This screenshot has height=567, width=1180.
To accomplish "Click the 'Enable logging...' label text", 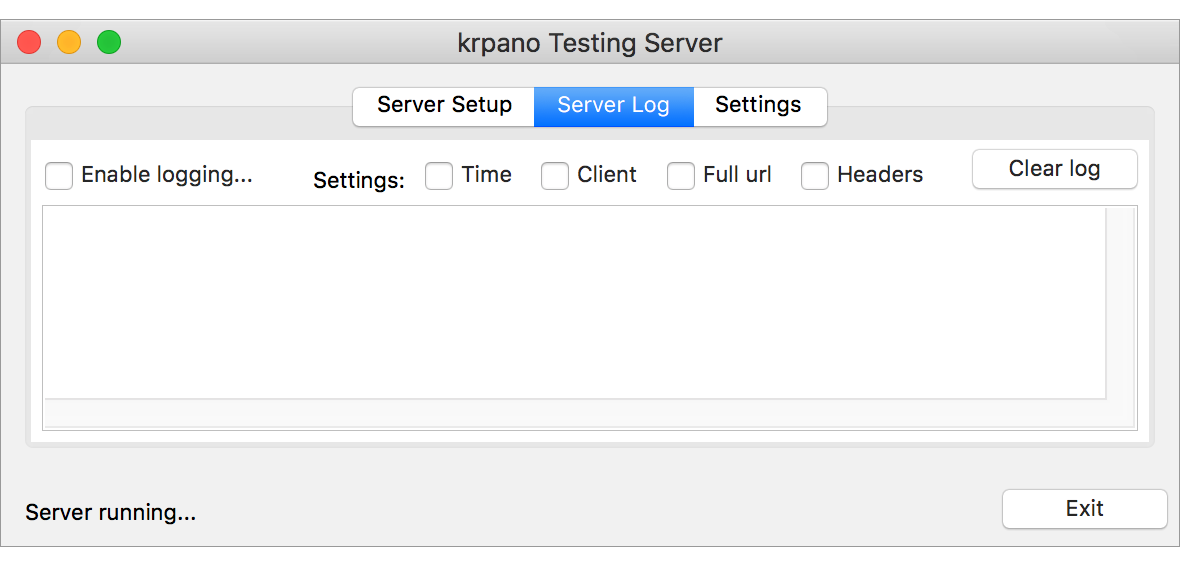I will tap(166, 175).
